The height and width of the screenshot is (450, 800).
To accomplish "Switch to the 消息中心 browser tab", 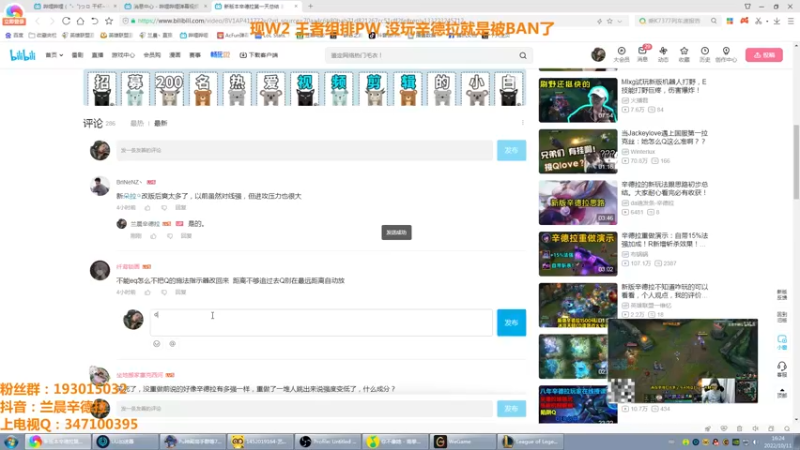I will click(x=165, y=6).
